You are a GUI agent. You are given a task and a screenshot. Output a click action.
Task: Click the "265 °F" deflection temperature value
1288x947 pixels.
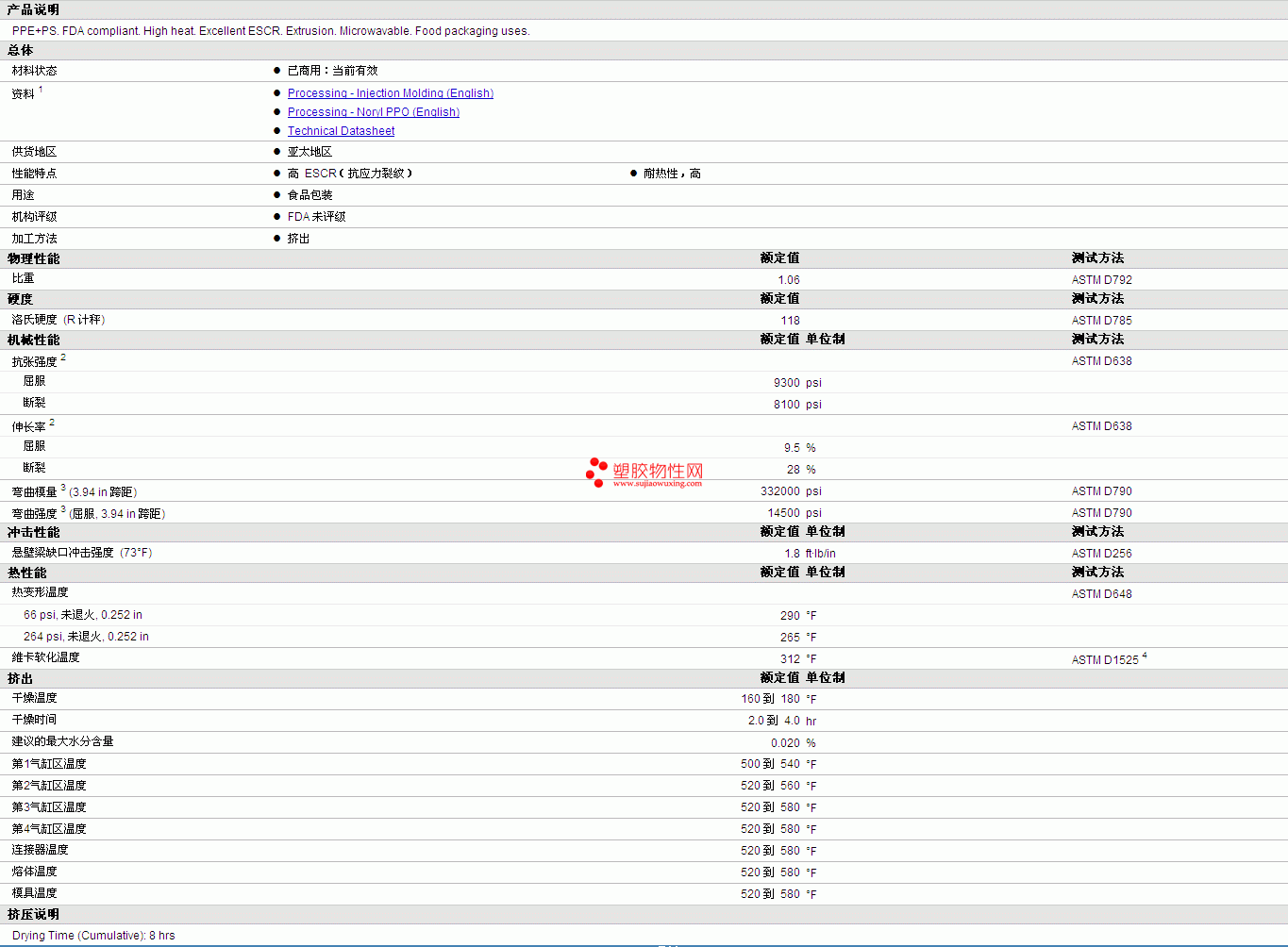click(x=798, y=638)
